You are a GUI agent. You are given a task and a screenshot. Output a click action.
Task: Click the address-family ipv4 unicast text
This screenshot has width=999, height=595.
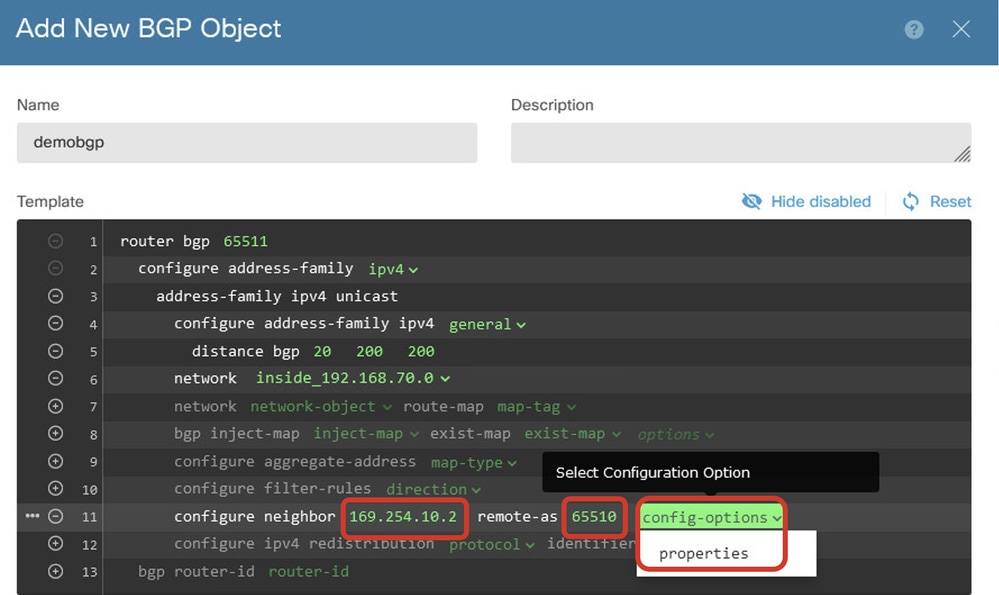[x=277, y=296]
